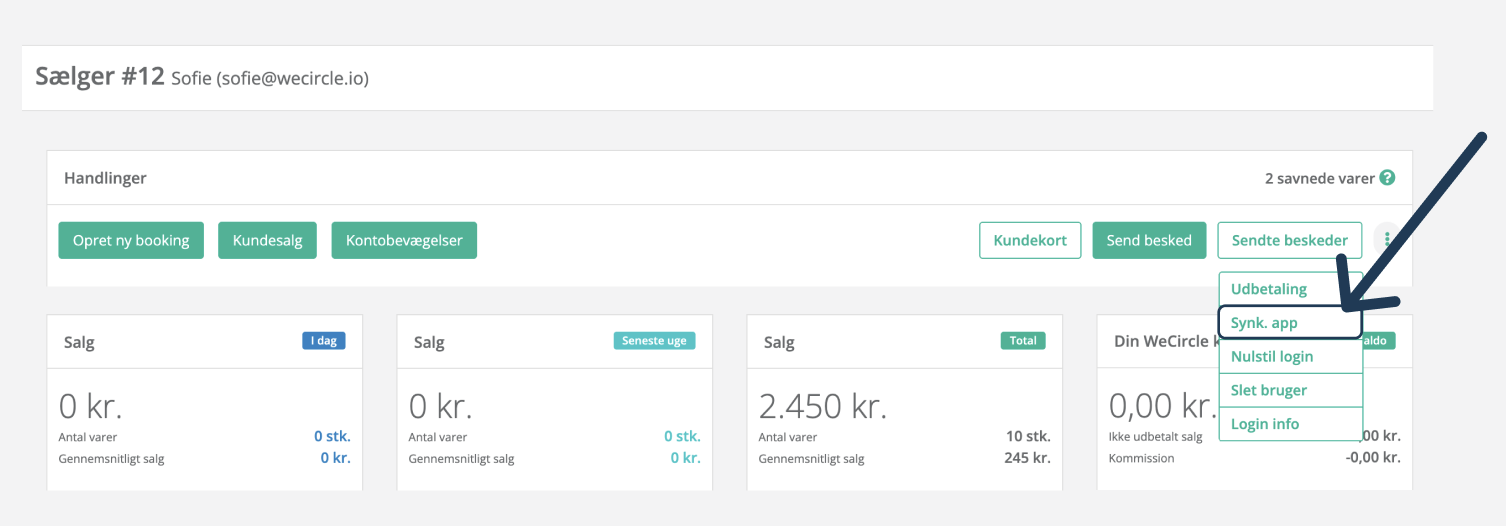Open Login info menu item
The width and height of the screenshot is (1506, 526).
coord(1265,424)
